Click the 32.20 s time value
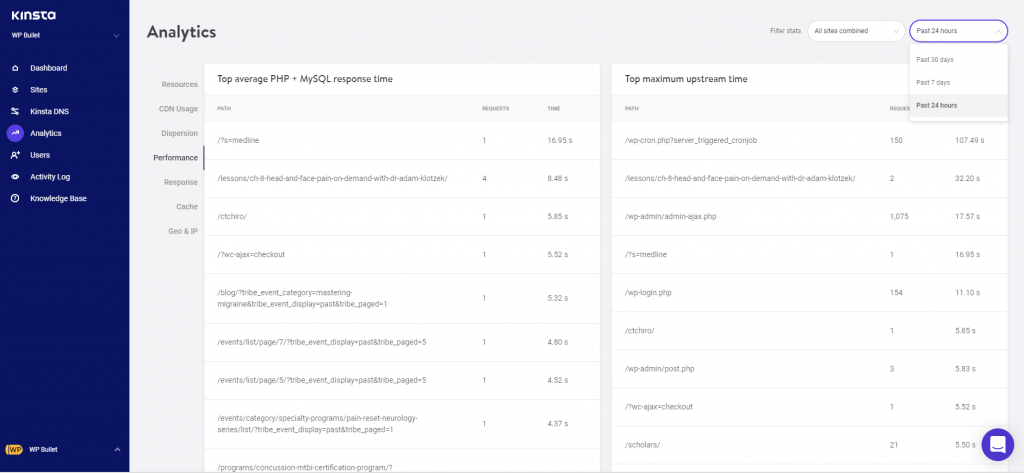 [968, 178]
